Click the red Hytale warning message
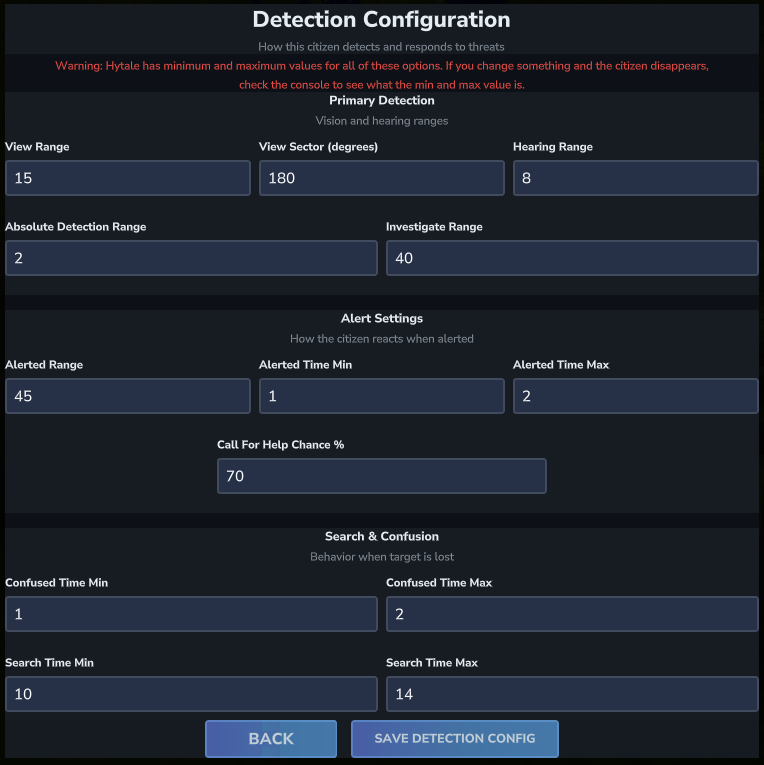This screenshot has height=765, width=764. coord(381,75)
